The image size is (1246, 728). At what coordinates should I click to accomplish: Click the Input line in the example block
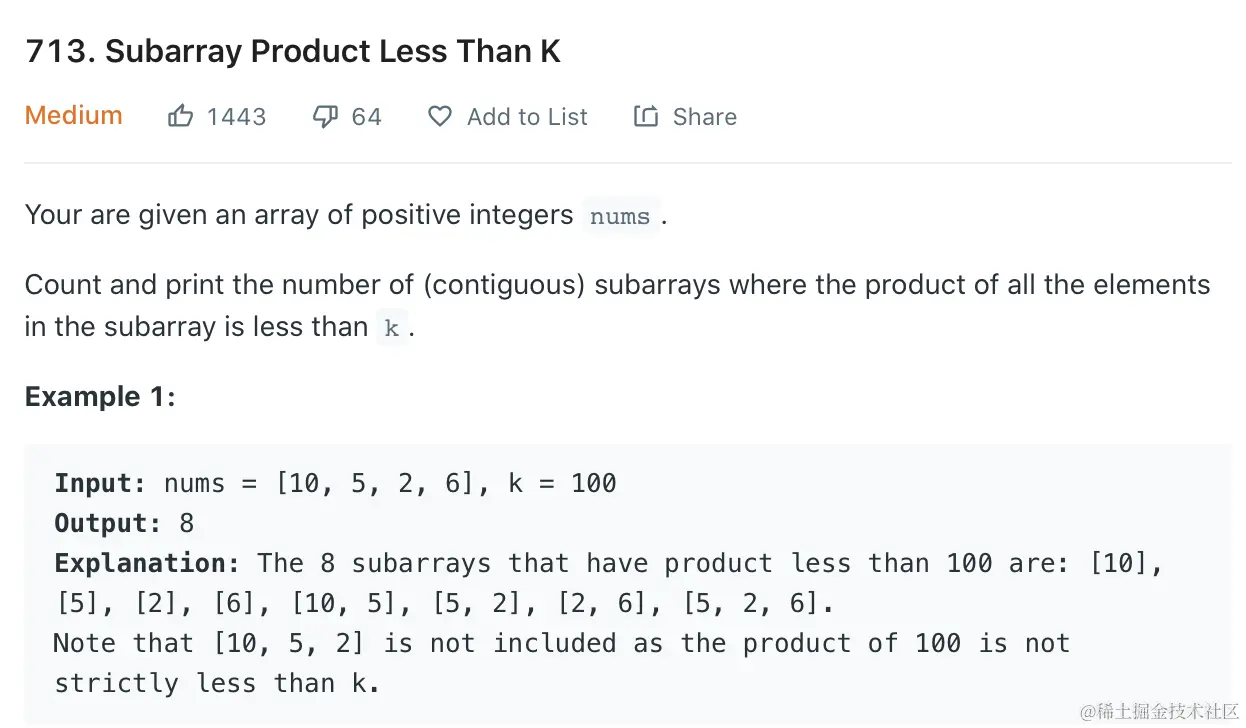coord(335,484)
